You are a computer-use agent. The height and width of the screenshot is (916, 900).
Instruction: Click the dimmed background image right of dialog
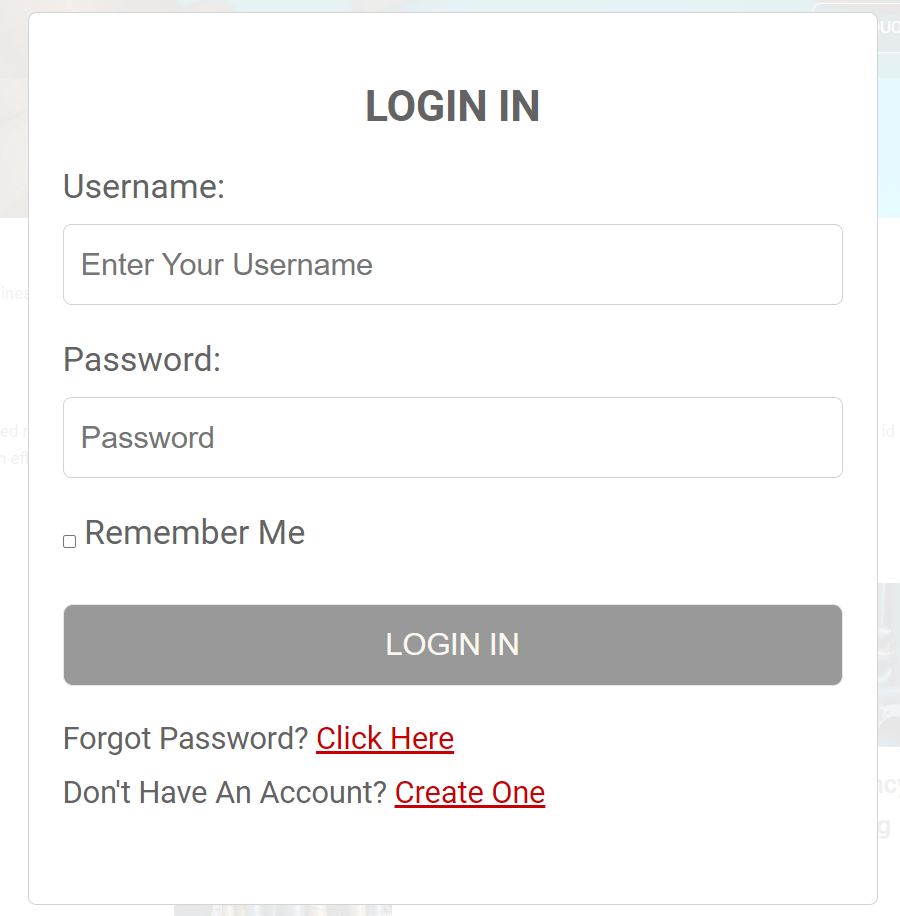point(888,665)
